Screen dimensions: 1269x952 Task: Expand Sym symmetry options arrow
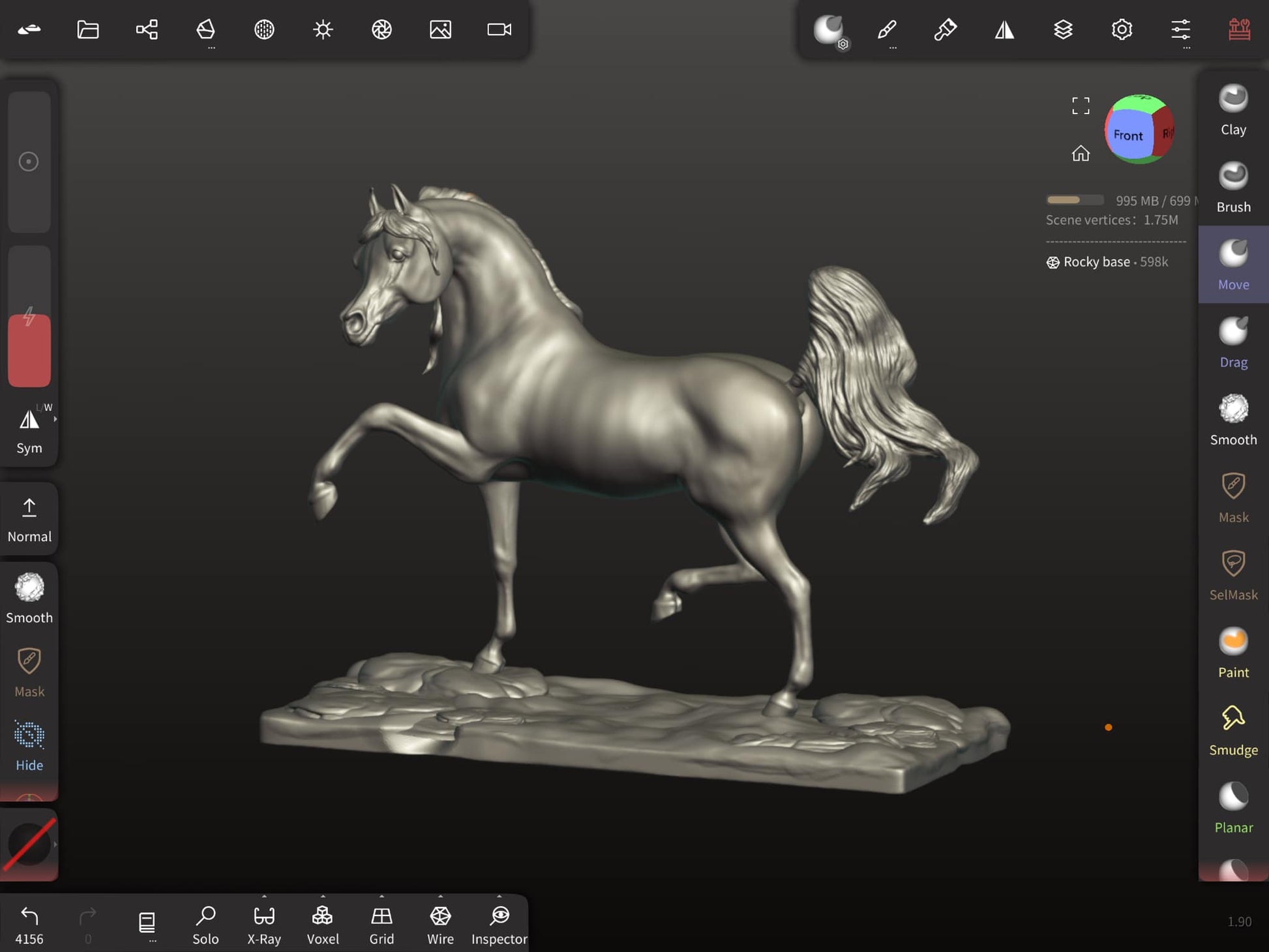tap(55, 419)
